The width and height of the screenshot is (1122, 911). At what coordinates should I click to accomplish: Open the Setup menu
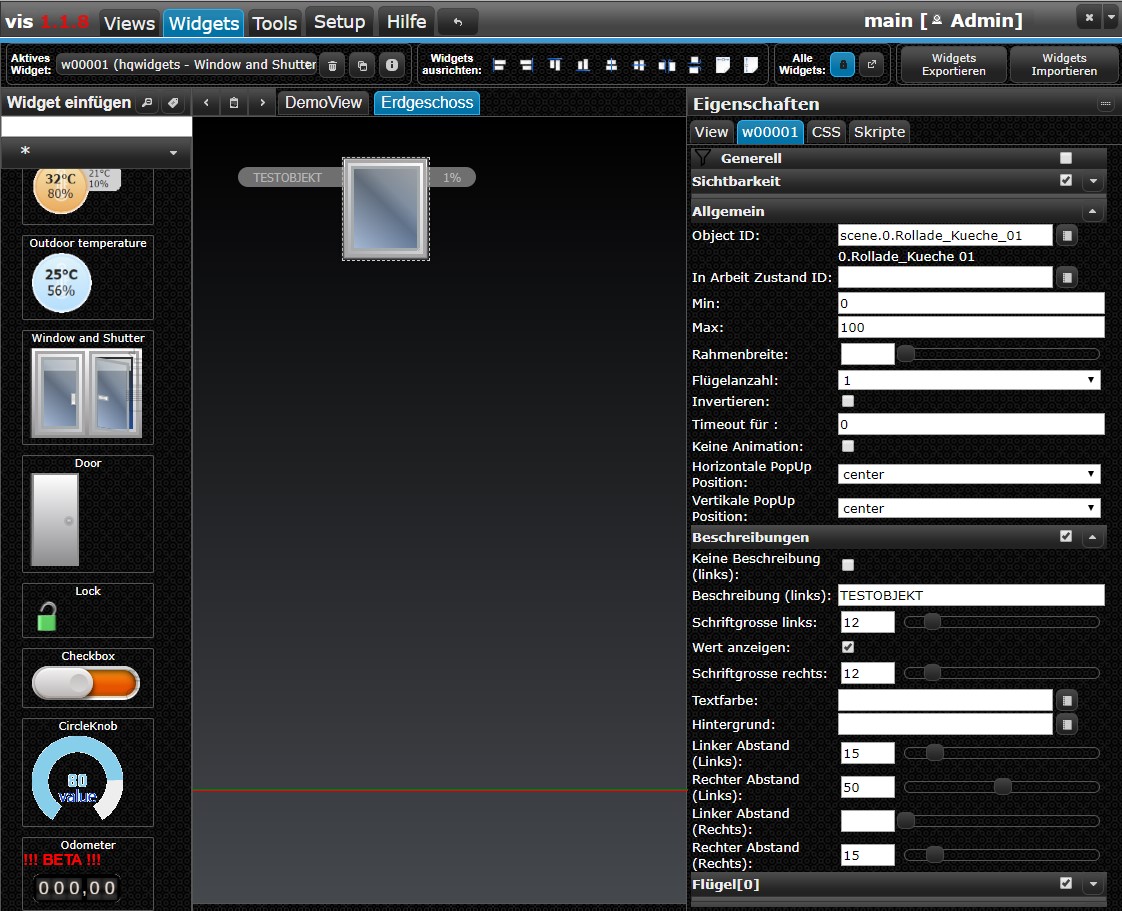pyautogui.click(x=339, y=22)
